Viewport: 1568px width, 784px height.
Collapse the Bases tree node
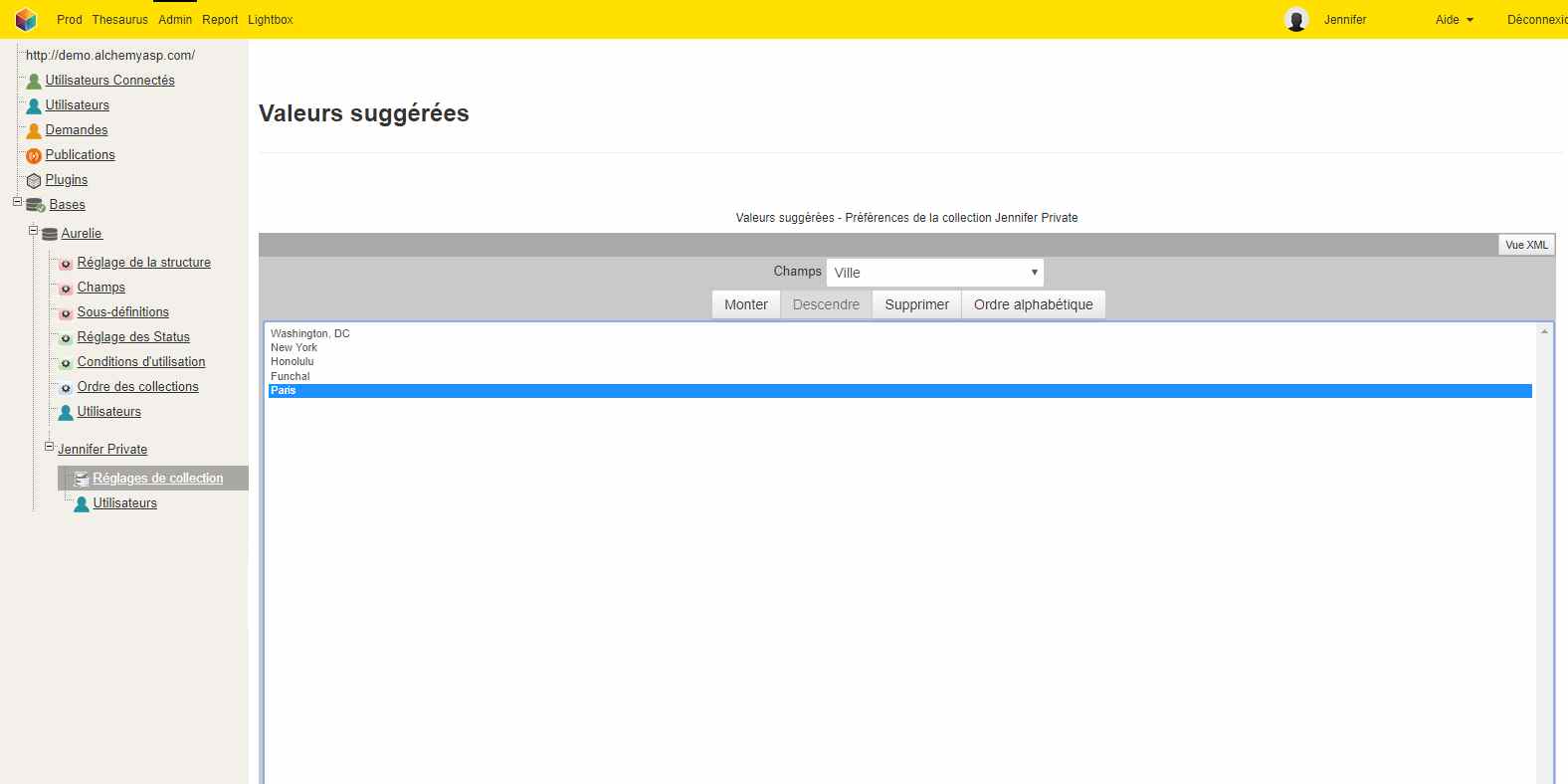point(17,202)
